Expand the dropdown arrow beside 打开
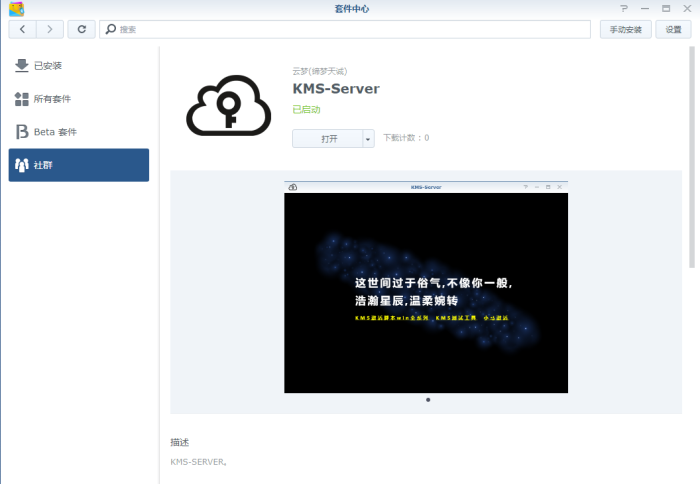The width and height of the screenshot is (700, 484). click(x=368, y=139)
